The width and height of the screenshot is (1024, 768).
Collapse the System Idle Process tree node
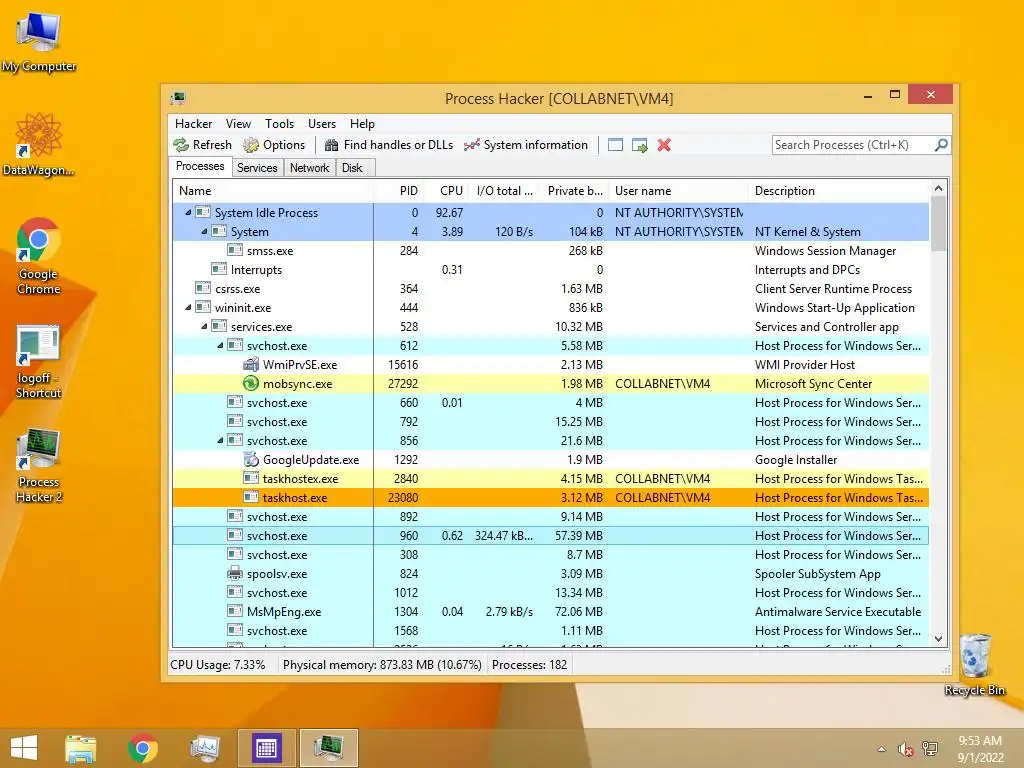click(x=188, y=212)
